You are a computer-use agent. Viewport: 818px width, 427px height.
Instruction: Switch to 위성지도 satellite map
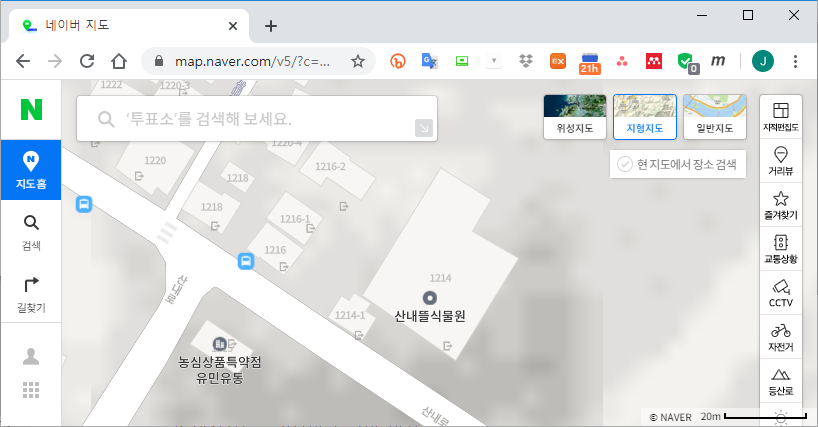(574, 117)
